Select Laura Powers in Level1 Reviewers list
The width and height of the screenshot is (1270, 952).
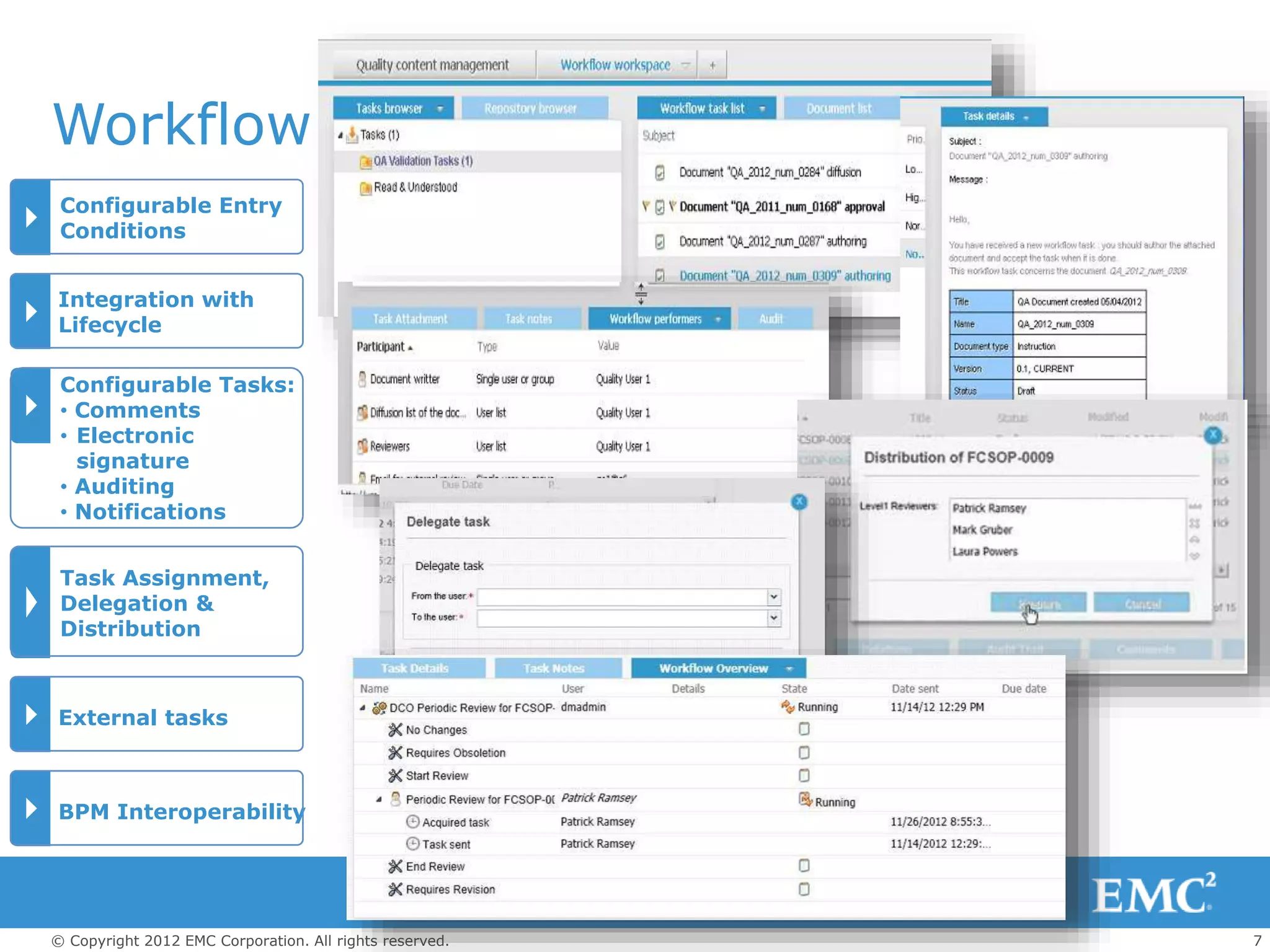[x=985, y=552]
